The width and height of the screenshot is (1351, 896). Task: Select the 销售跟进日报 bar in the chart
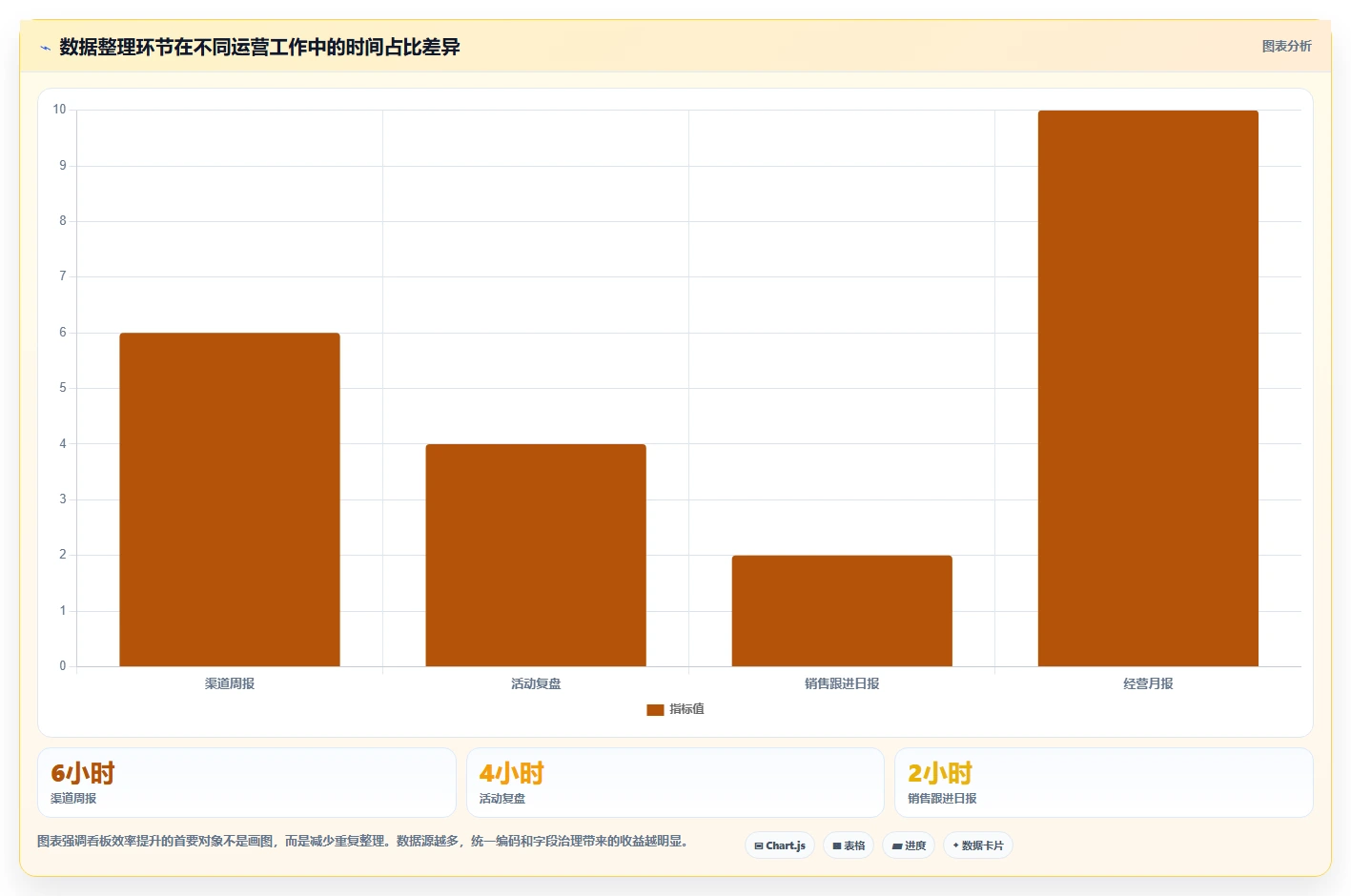click(842, 611)
